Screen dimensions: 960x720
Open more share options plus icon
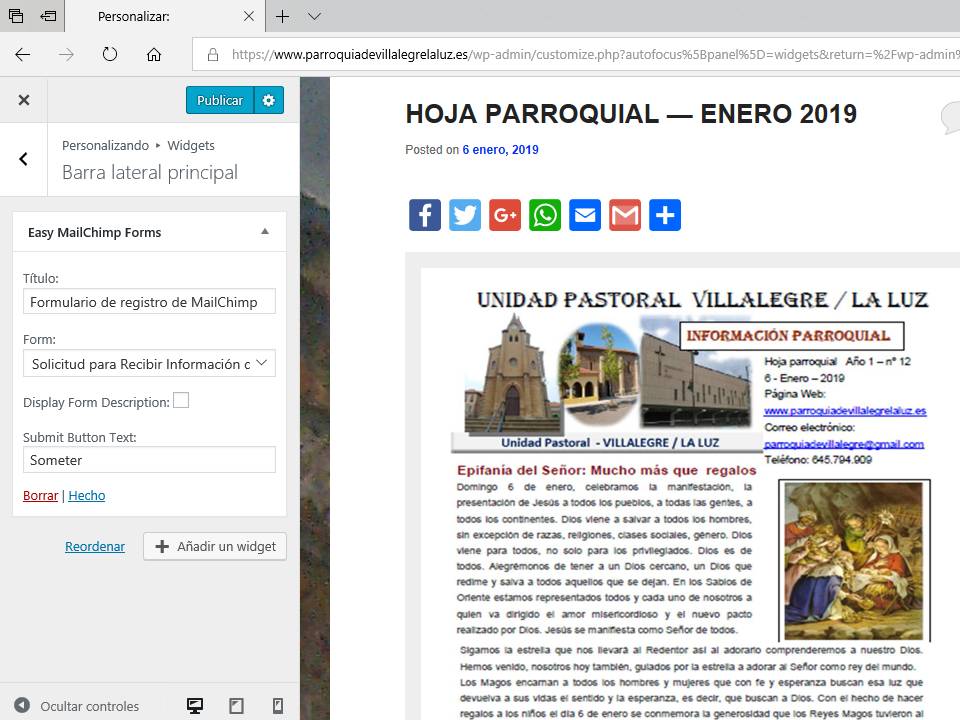pyautogui.click(x=665, y=215)
